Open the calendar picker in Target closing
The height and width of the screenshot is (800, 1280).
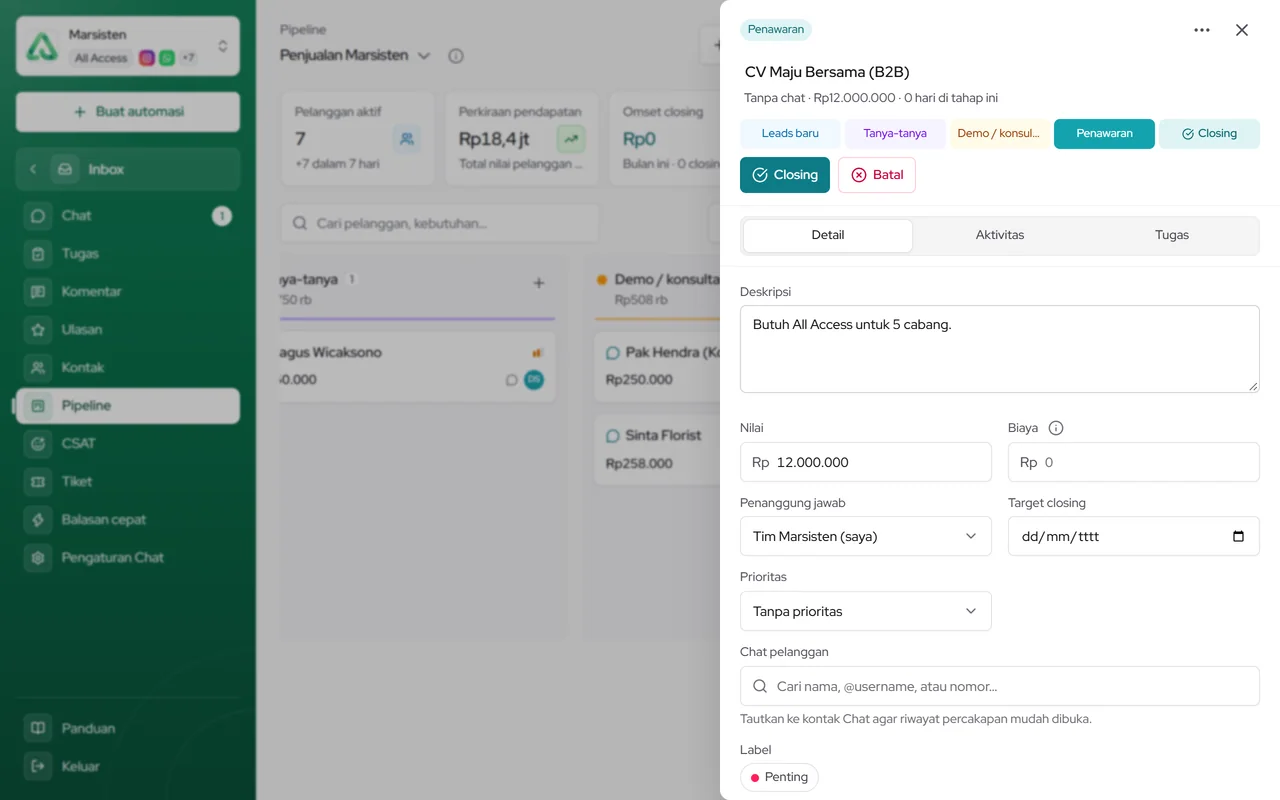[1238, 536]
